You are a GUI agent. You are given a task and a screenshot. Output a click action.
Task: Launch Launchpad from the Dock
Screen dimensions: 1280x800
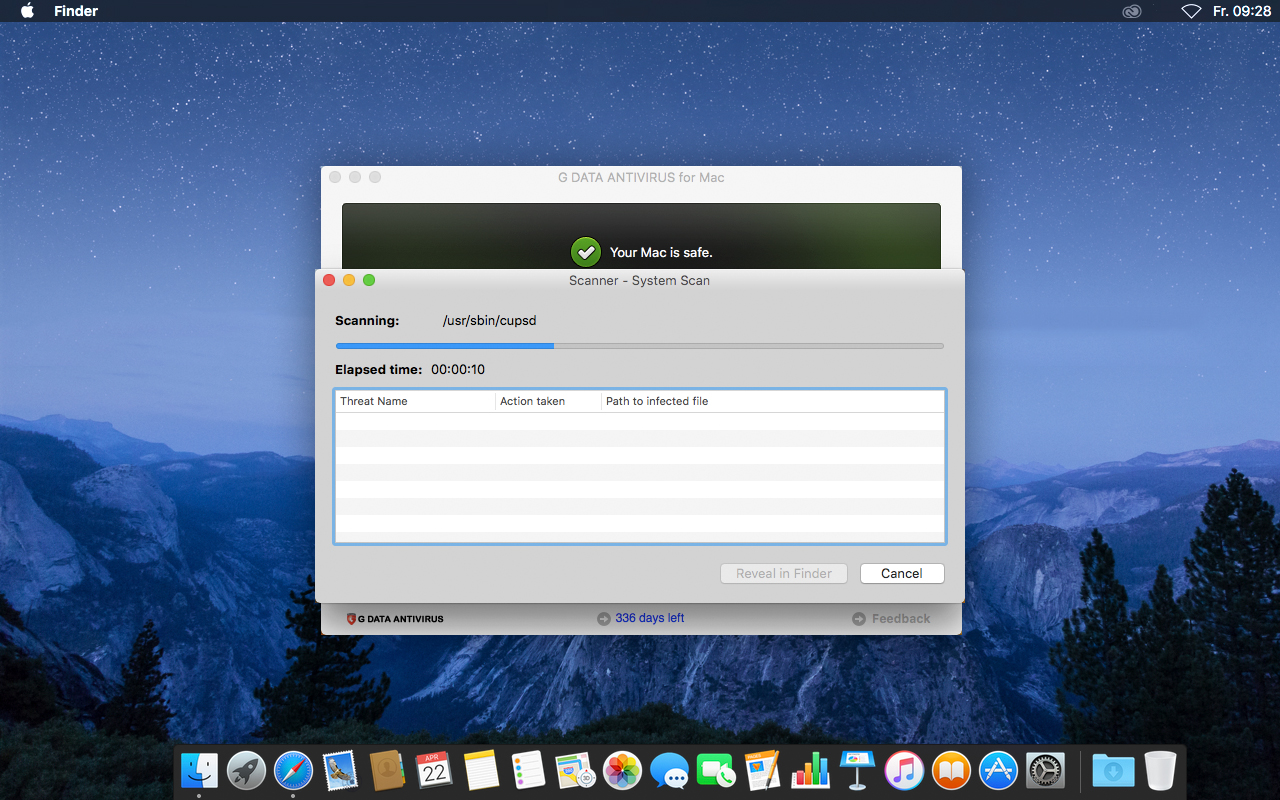click(246, 770)
